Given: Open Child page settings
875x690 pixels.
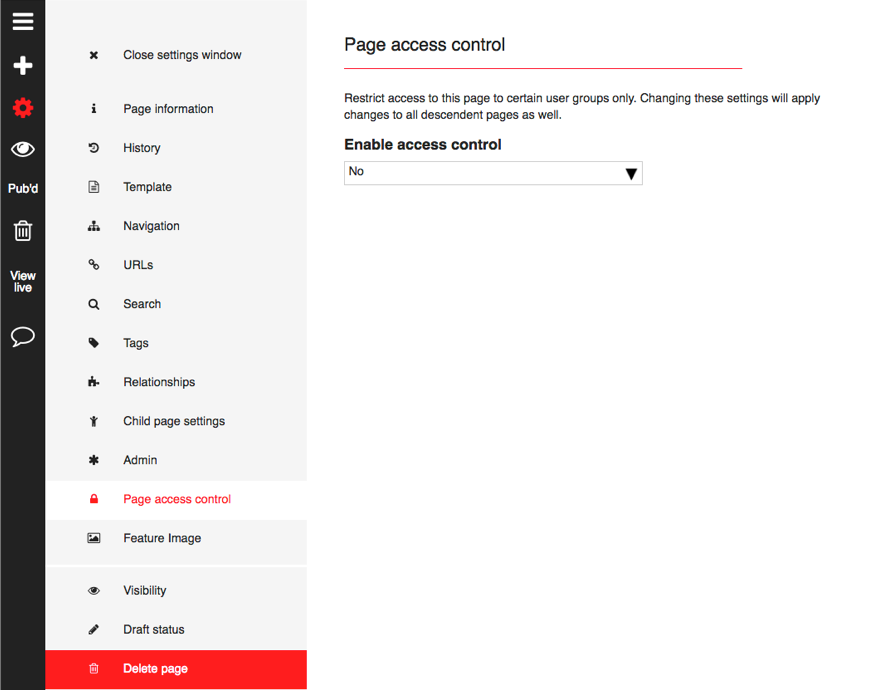Looking at the screenshot, I should (x=174, y=421).
